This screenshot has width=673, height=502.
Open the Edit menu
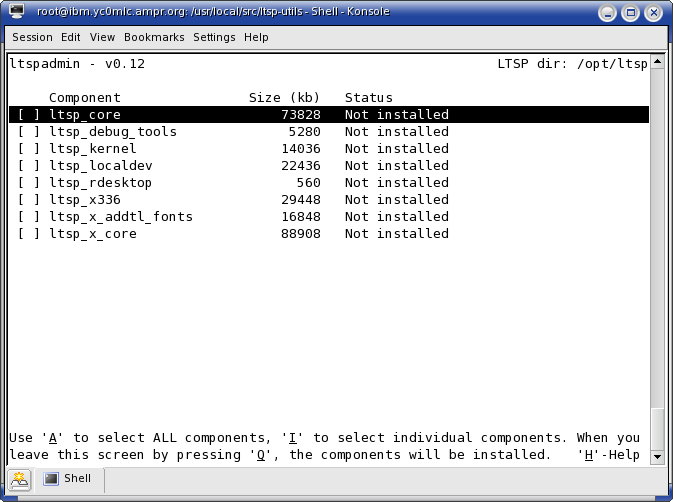coord(70,37)
